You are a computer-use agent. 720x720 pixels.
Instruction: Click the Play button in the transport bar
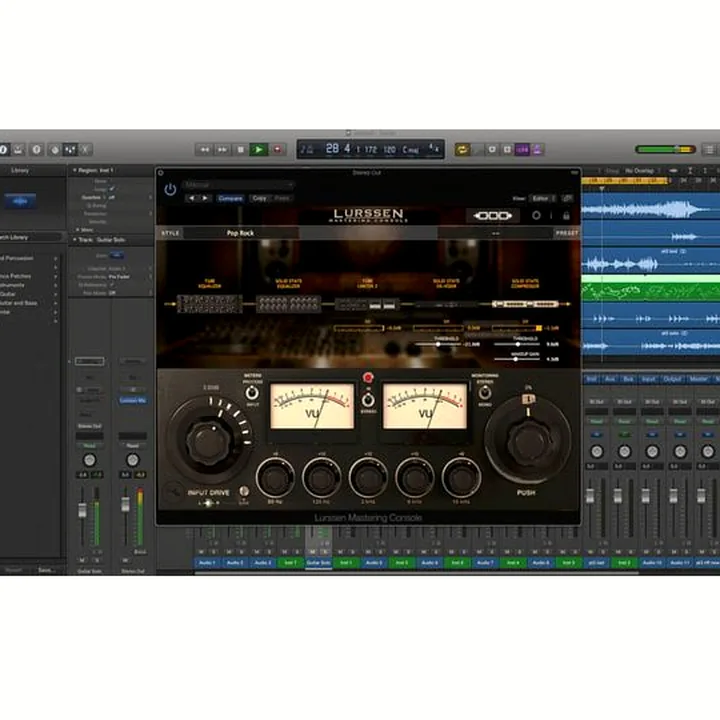[x=259, y=149]
